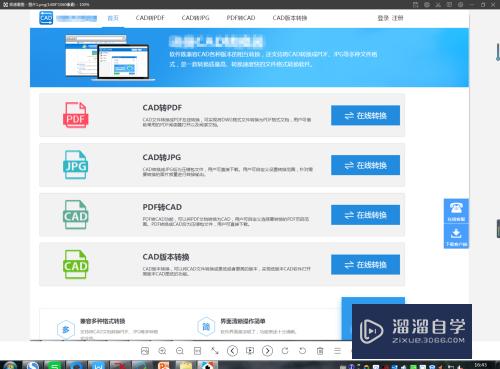Screen dimensions: 500x369
Task: Click the system clock in the tray
Action: [x=480, y=365]
